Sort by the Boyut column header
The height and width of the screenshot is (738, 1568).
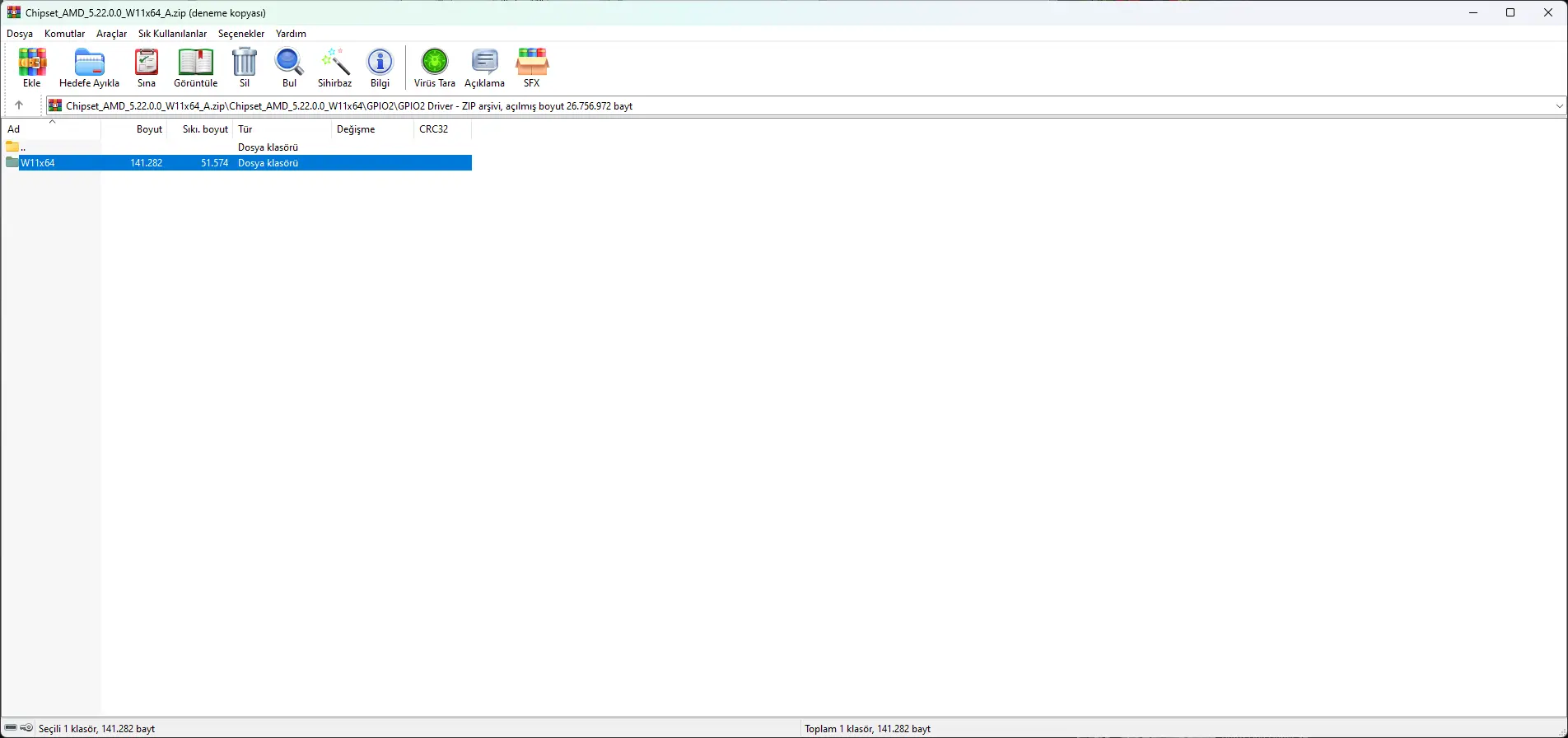point(134,129)
